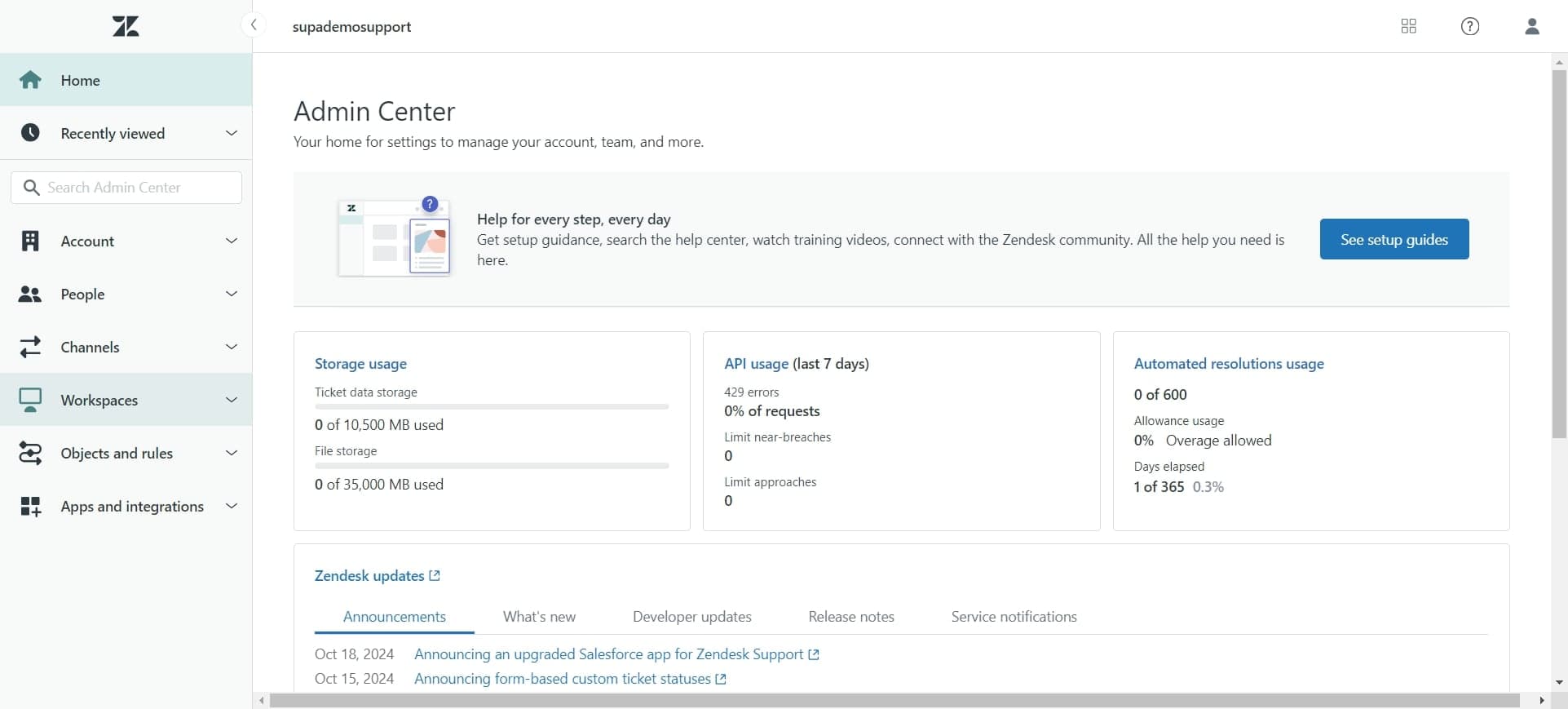Click the 'Overage allowed' text
This screenshot has width=1568, height=709.
pos(1218,441)
